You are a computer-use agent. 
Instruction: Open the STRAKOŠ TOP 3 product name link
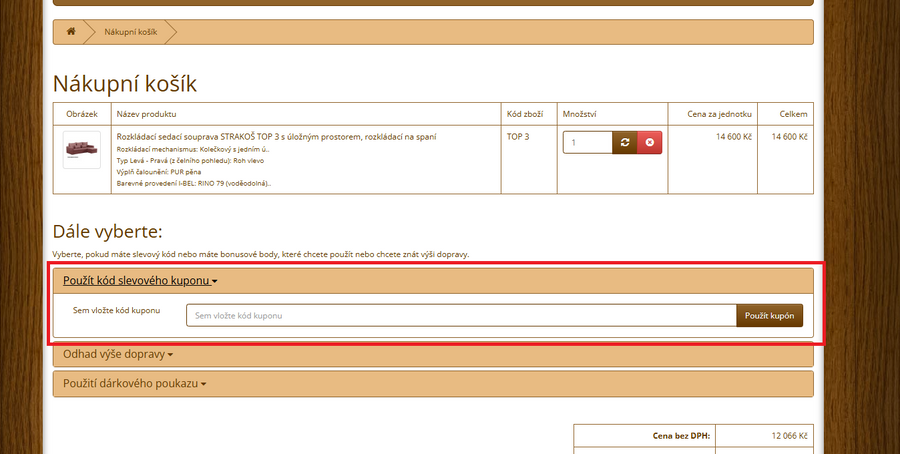click(276, 136)
